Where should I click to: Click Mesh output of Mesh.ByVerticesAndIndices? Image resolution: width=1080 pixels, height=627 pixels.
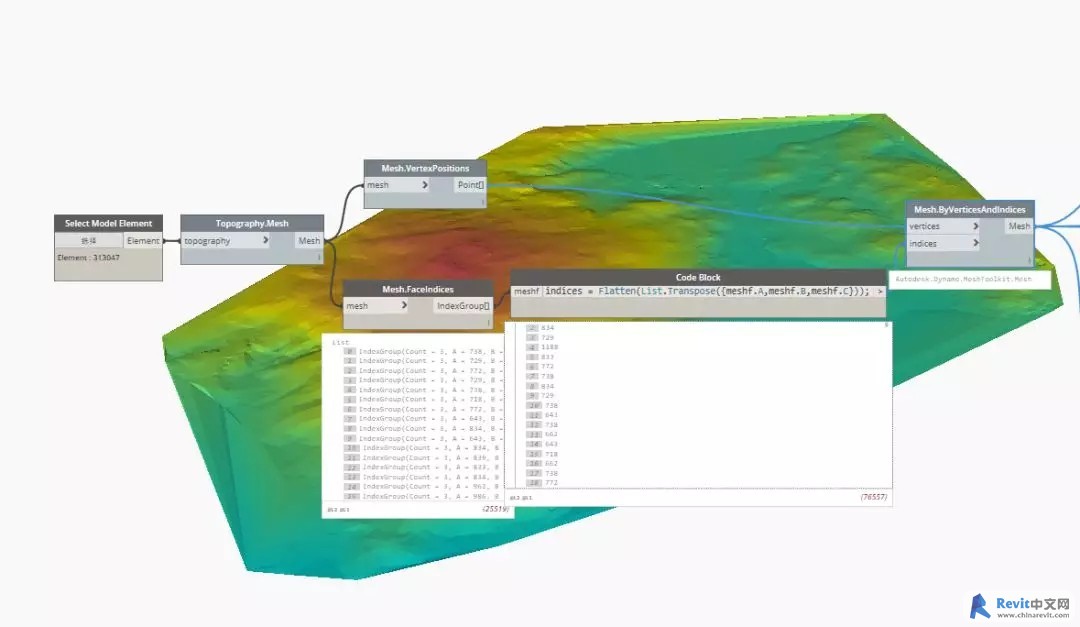[x=1018, y=226]
